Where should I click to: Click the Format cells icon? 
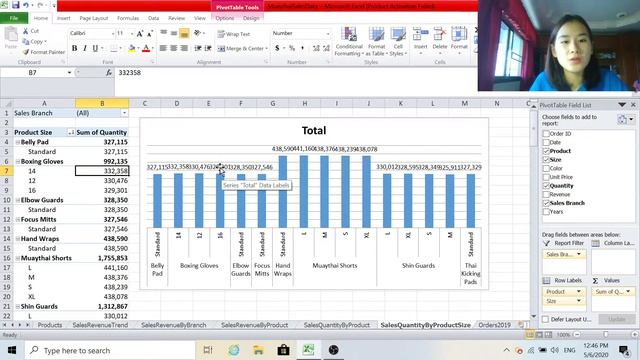coord(459,34)
